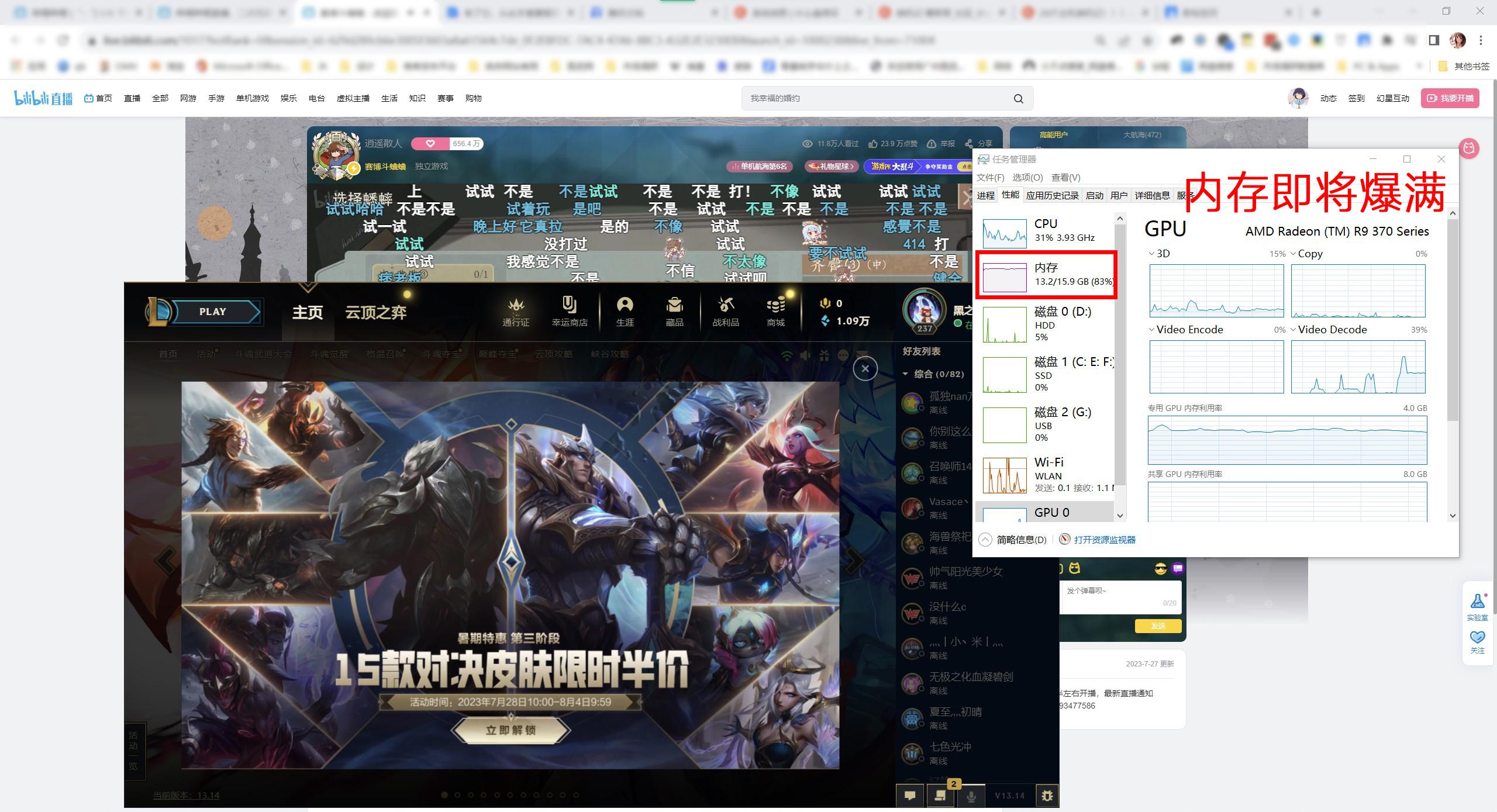Viewport: 1497px width, 812px height.
Task: Click Task Manager right pane scrollbar thumb
Action: click(1453, 321)
